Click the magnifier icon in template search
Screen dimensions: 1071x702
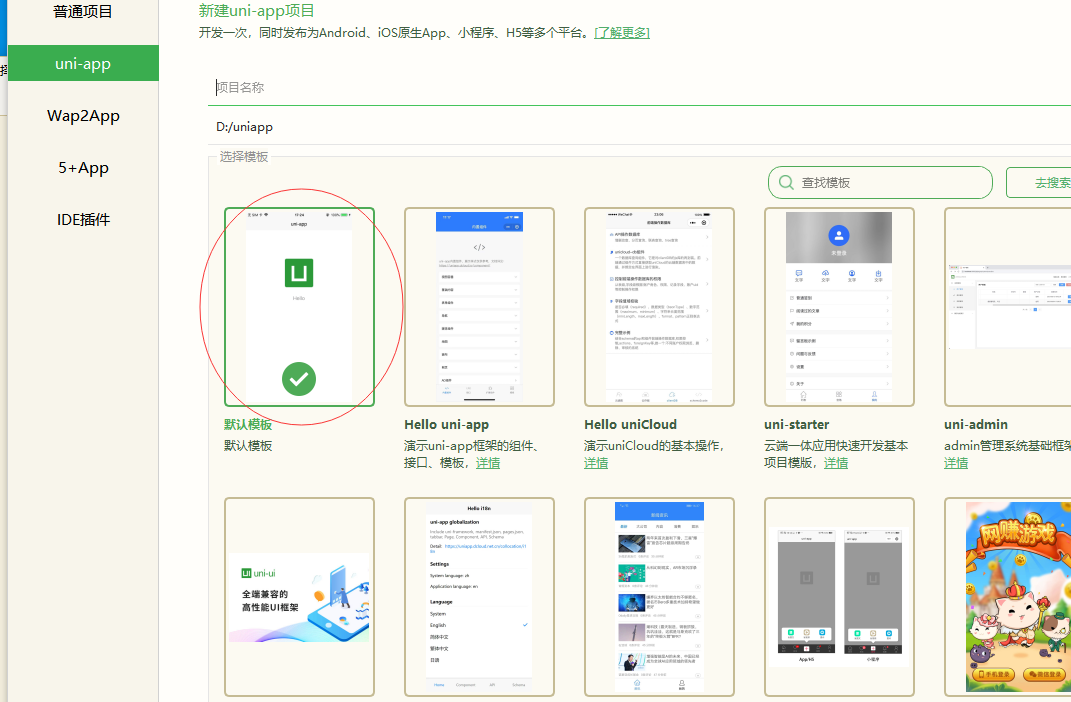tap(786, 182)
